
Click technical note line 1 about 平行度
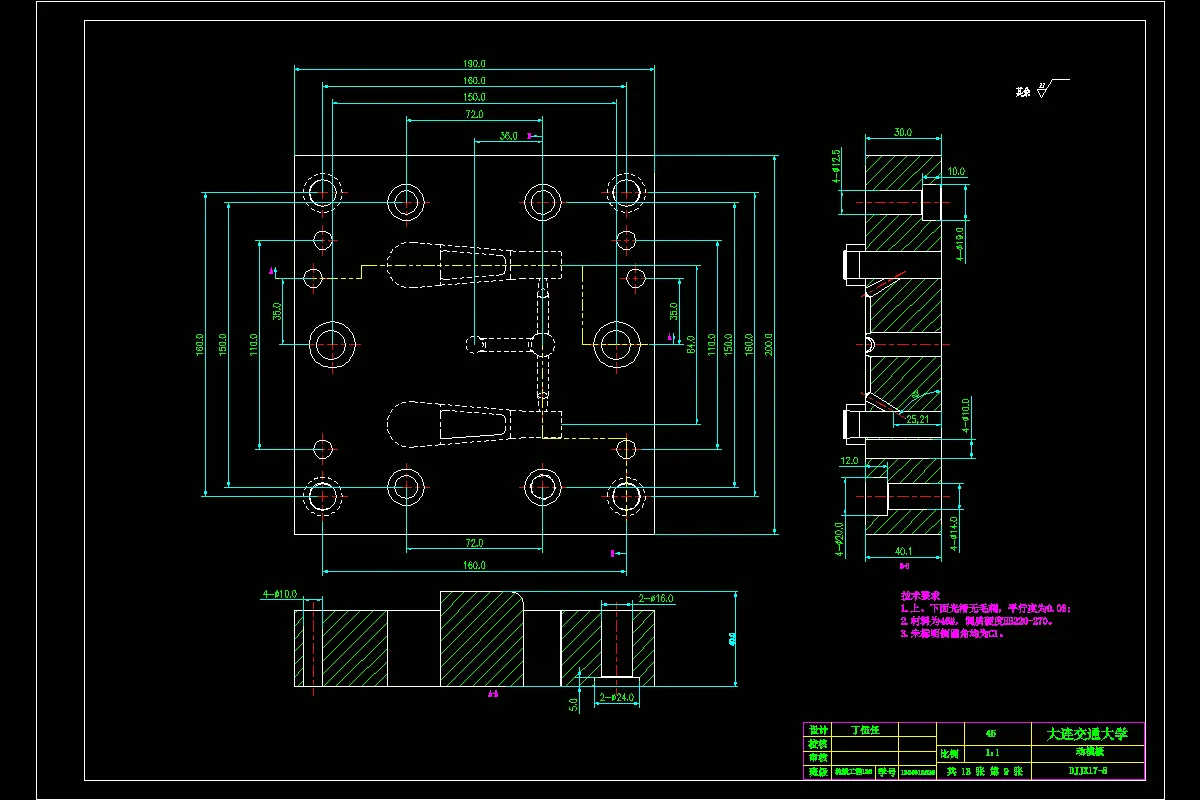coord(988,607)
